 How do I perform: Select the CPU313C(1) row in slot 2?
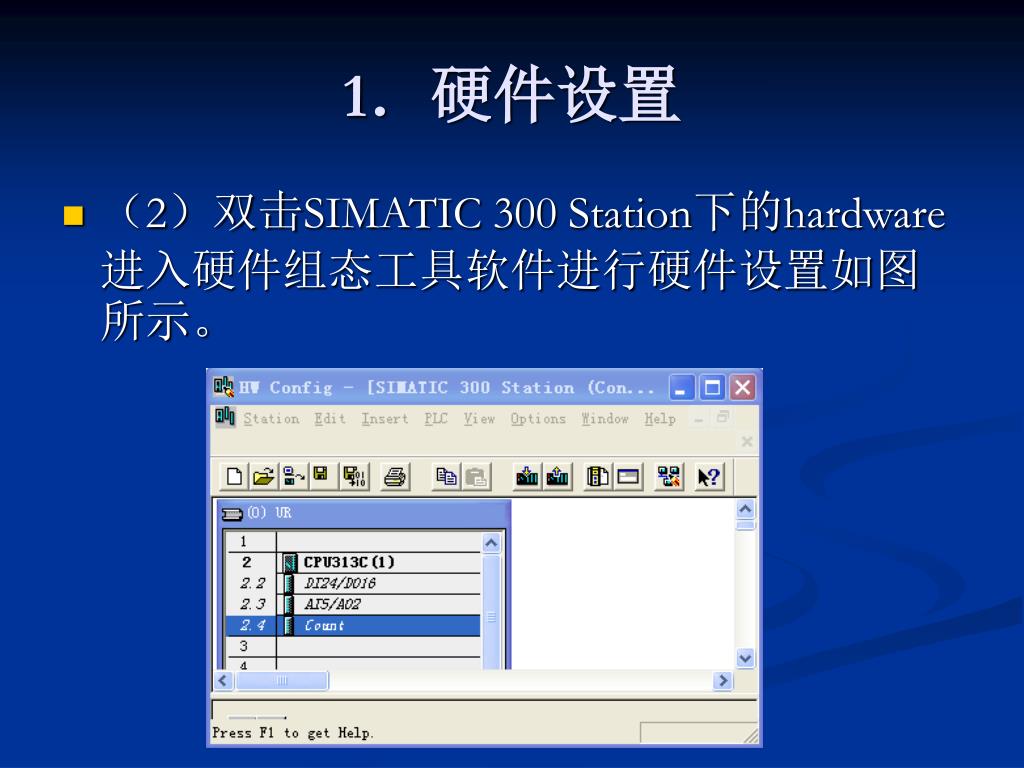point(353,562)
